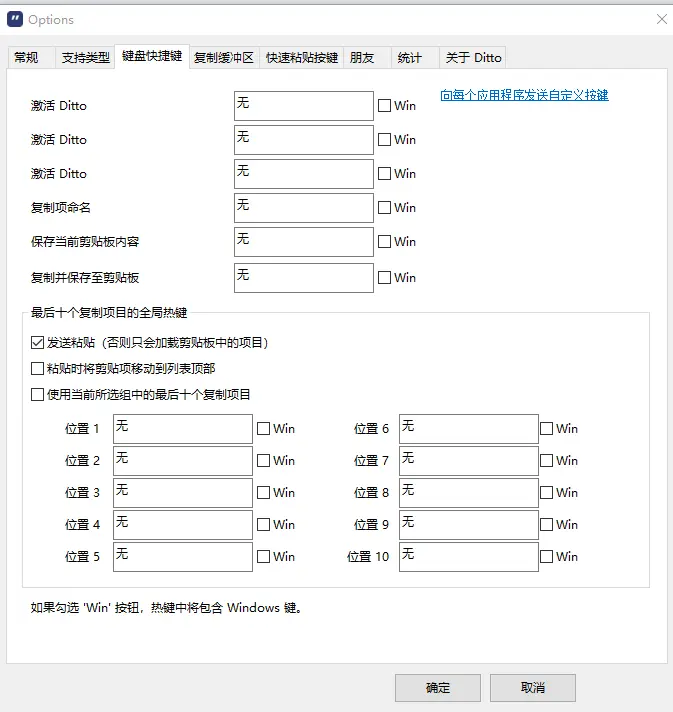Click the second 激活 Ditto hotkey field
This screenshot has width=673, height=712.
pyautogui.click(x=304, y=140)
